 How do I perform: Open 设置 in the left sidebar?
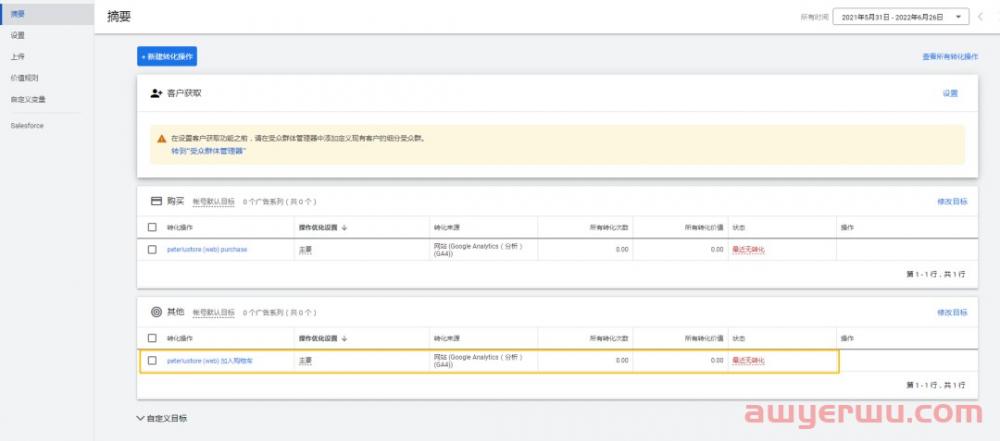pyautogui.click(x=18, y=35)
